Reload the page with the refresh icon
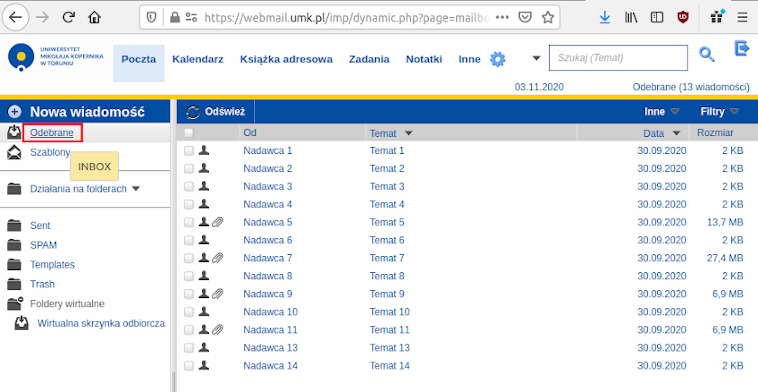This screenshot has width=758, height=392. [x=69, y=17]
